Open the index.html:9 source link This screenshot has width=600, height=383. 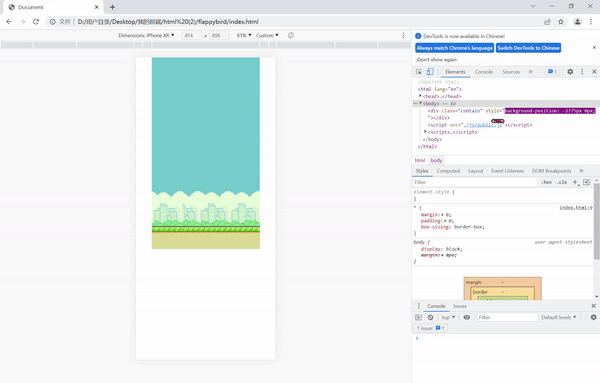[x=576, y=208]
